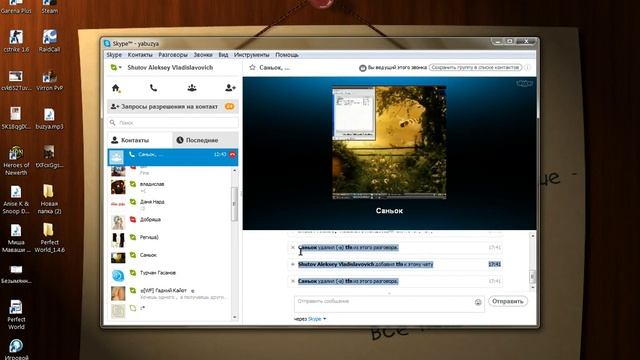Click Сохранить группу в списке контактов button

[x=476, y=67]
